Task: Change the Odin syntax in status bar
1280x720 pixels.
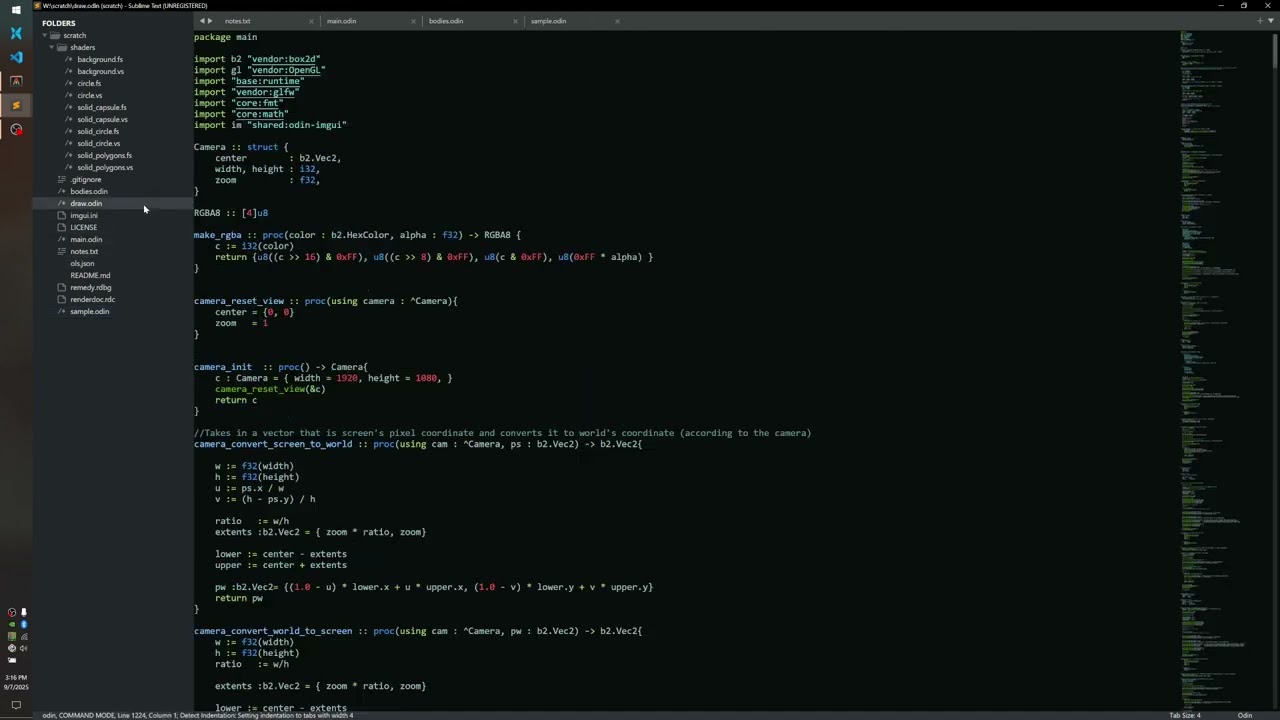Action: click(1245, 715)
